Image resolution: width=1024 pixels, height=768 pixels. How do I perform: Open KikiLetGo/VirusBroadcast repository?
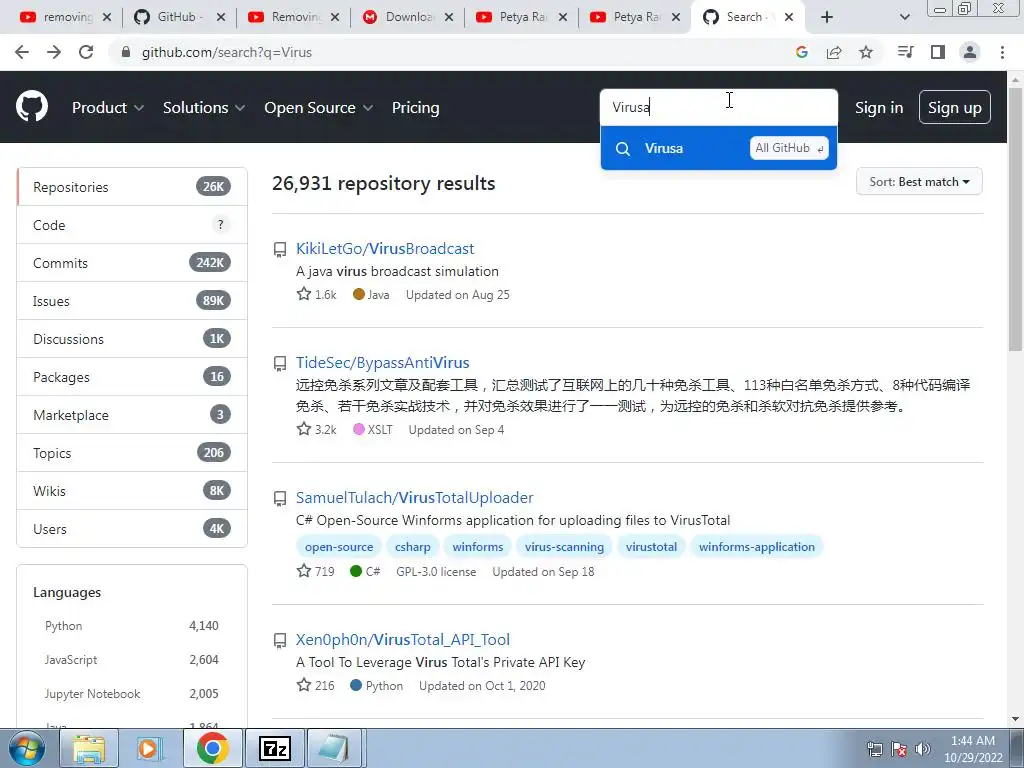[385, 249]
